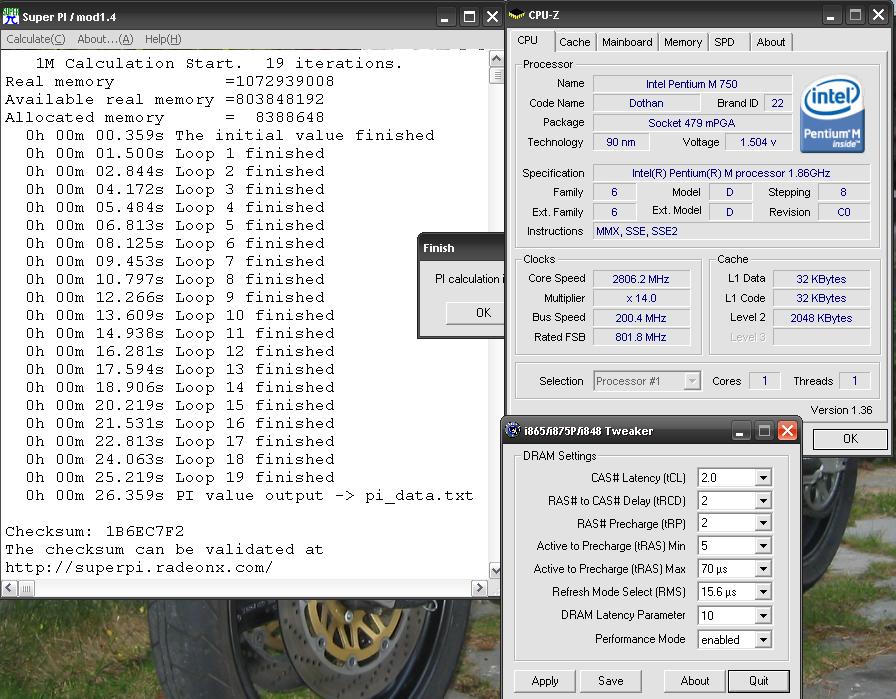The image size is (896, 699).
Task: Switch to the Cache tab in CPU-Z
Action: [x=574, y=42]
